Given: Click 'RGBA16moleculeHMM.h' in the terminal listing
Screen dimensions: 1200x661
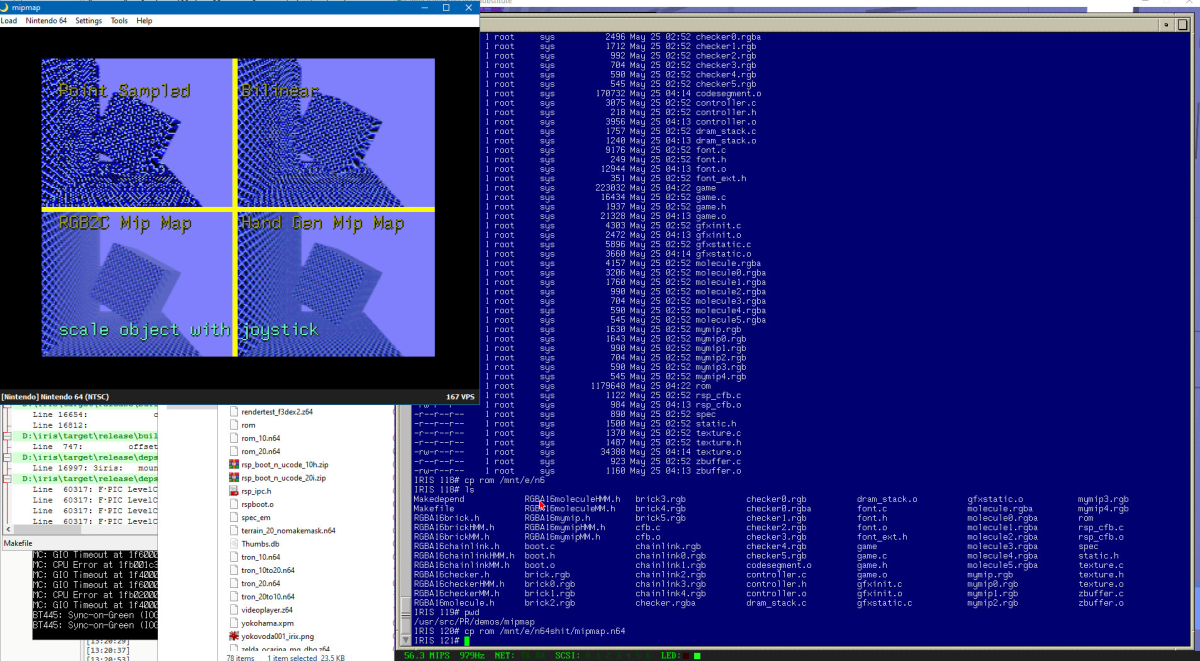Looking at the screenshot, I should coord(572,499).
